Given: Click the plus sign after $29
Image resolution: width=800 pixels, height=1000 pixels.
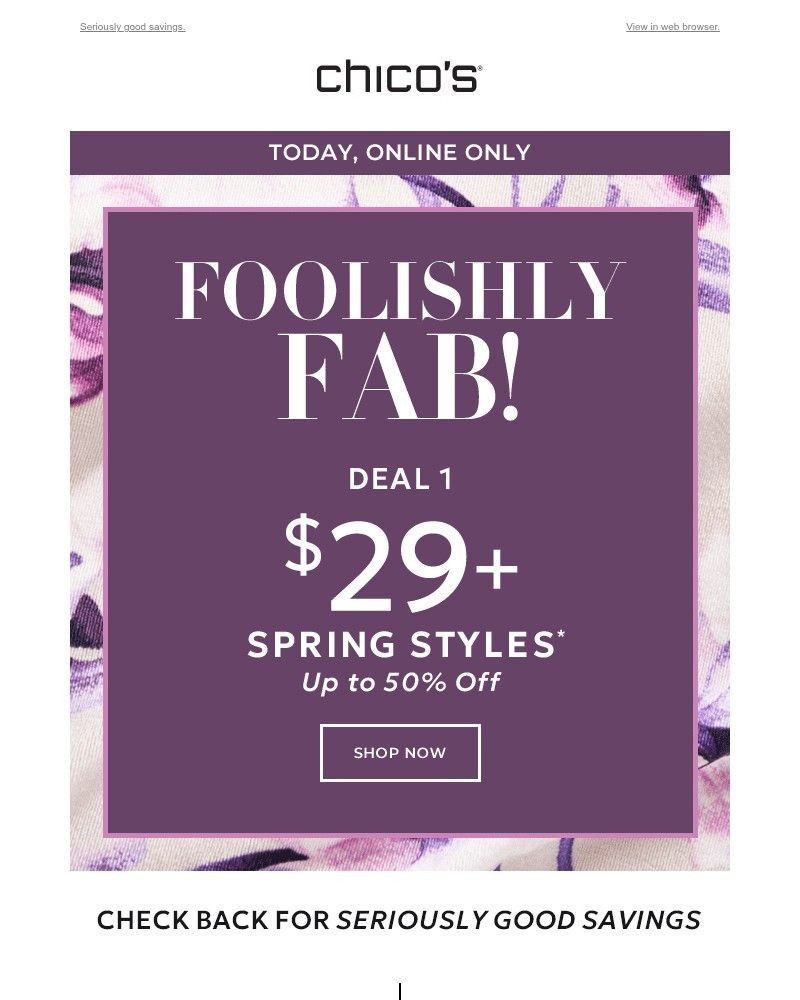Looking at the screenshot, I should [497, 570].
